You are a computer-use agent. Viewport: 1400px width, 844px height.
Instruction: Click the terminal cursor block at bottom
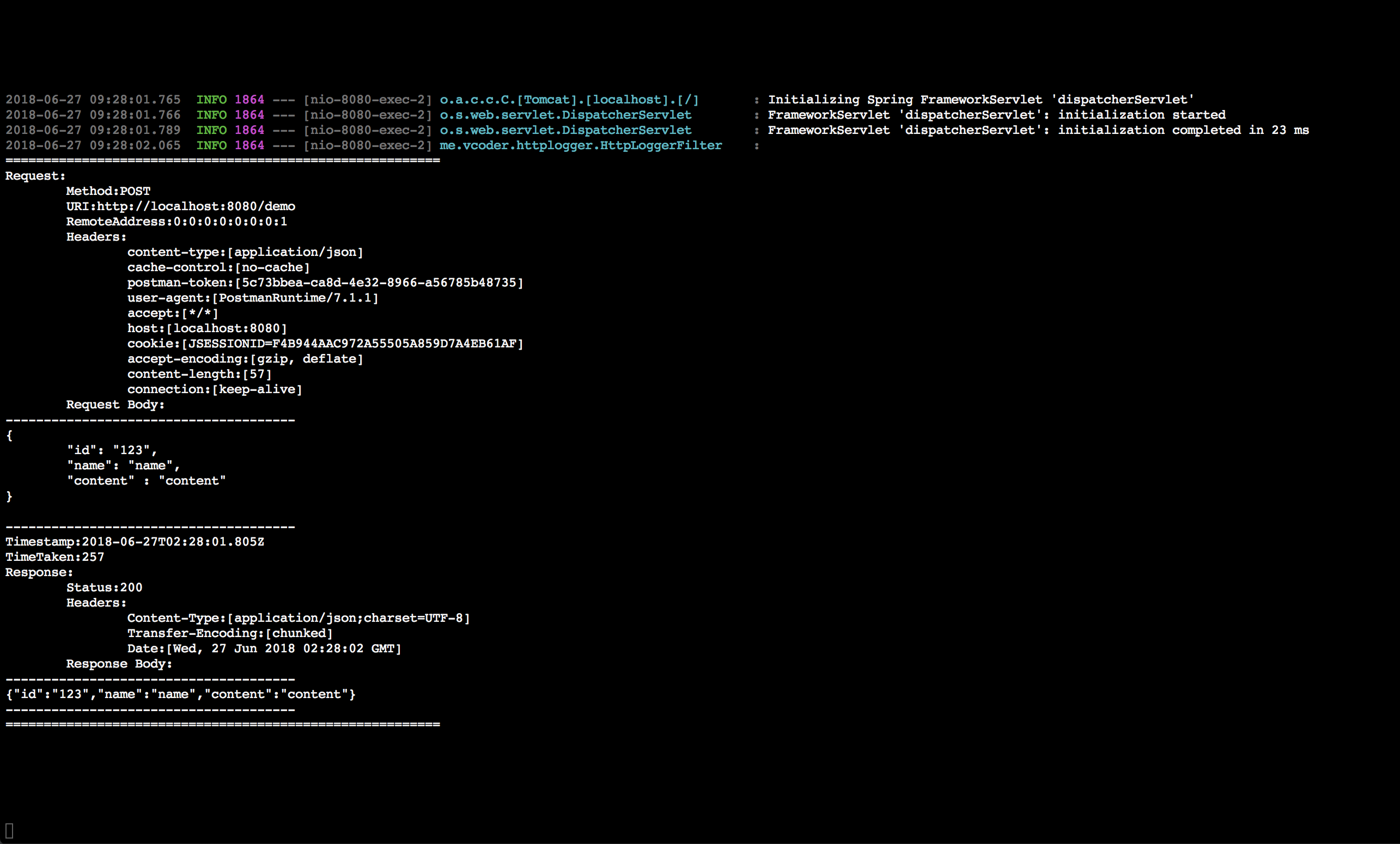9,830
